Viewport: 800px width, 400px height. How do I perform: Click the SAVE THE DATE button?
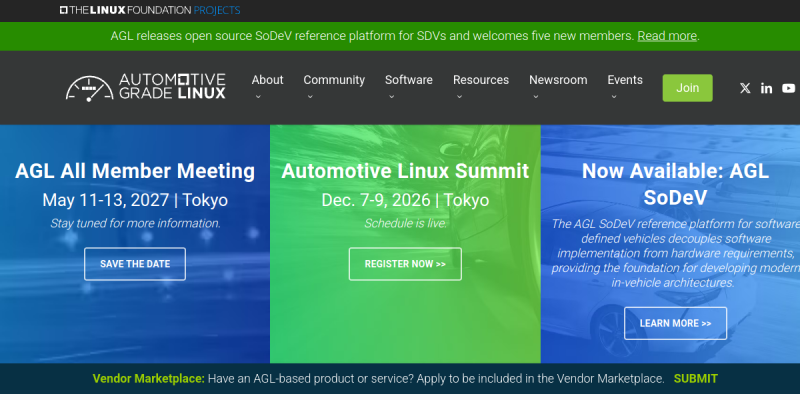[x=135, y=264]
